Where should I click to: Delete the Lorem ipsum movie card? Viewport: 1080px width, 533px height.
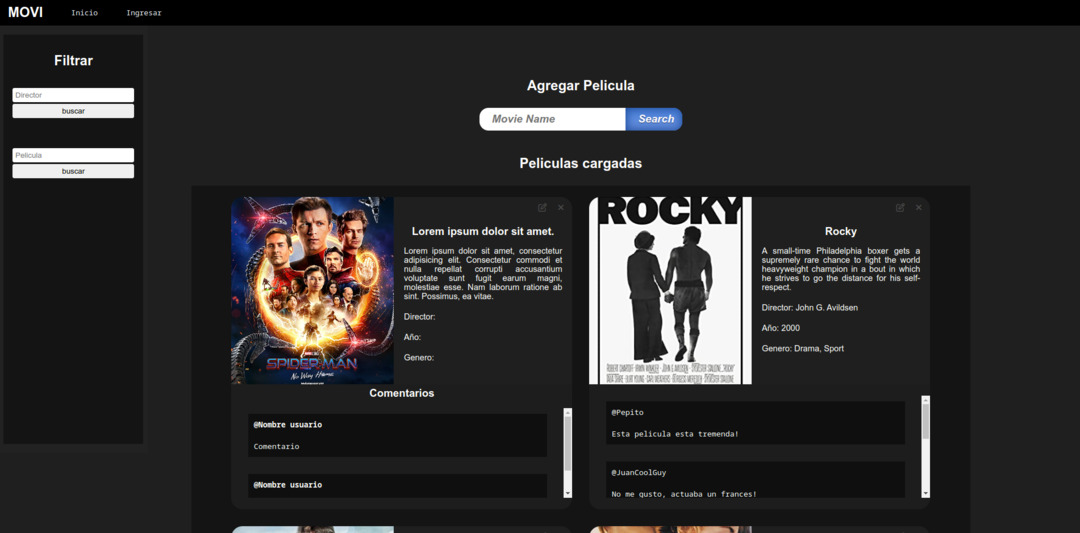[x=561, y=207]
